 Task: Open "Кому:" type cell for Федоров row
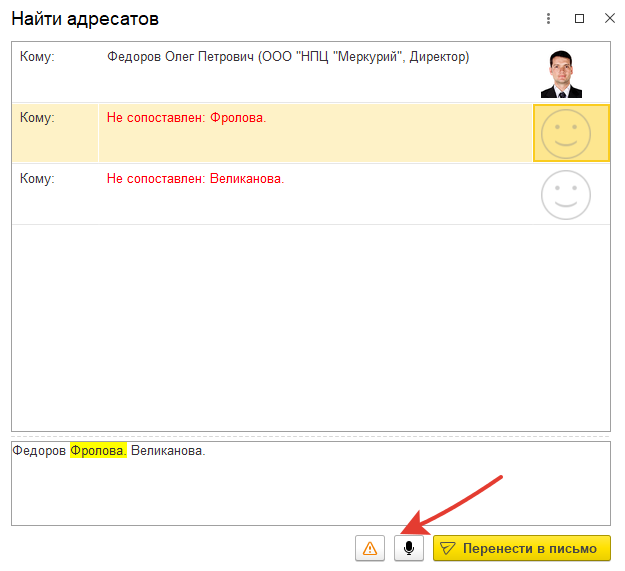(x=38, y=57)
